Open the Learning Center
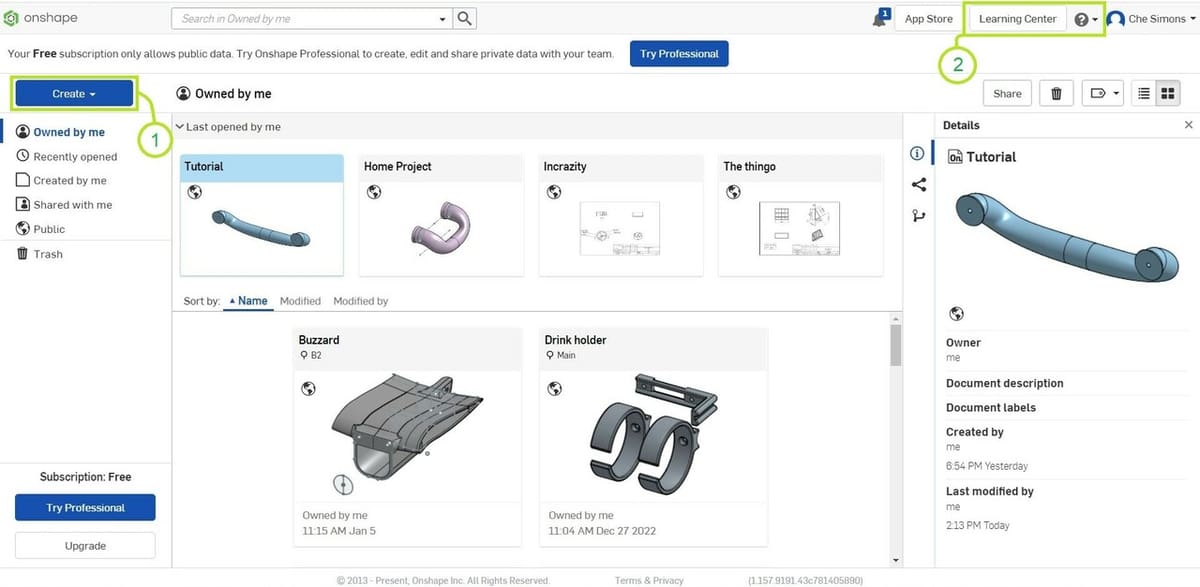 1017,19
